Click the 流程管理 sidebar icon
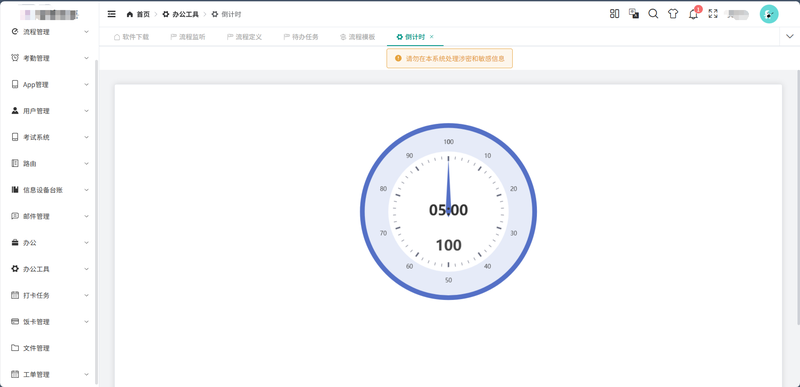 pyautogui.click(x=15, y=32)
